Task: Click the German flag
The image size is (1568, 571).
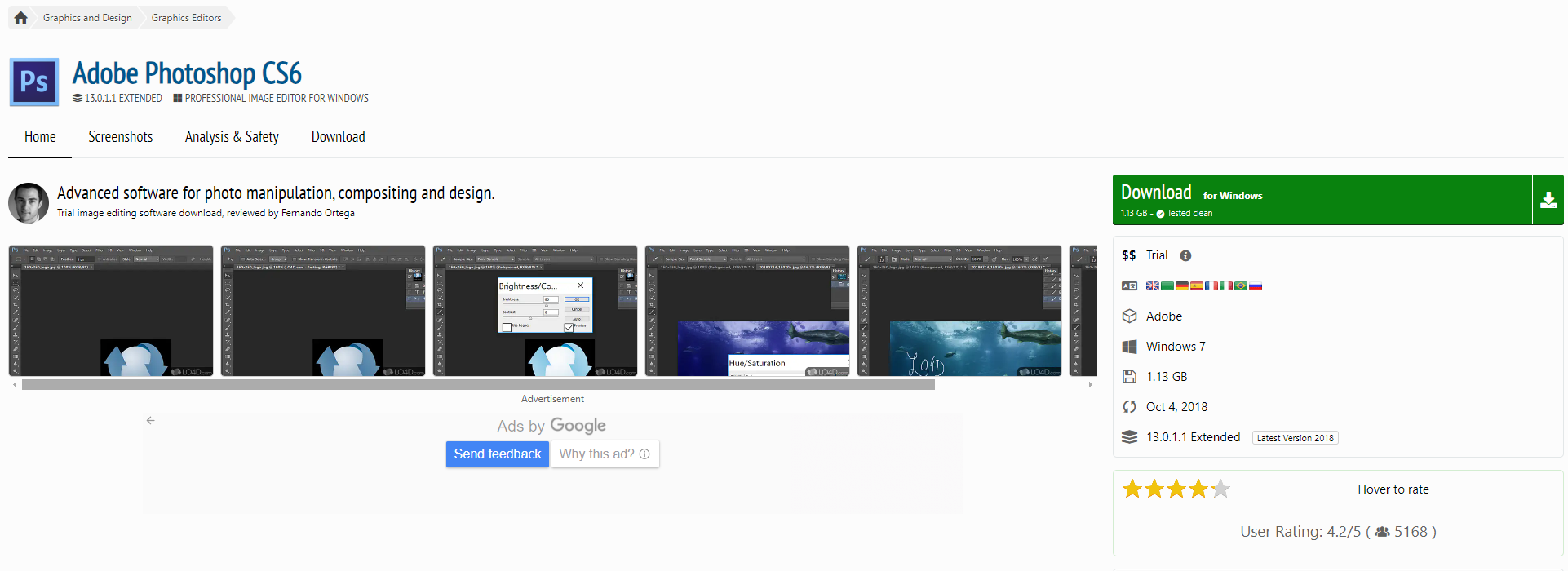Action: (x=1182, y=285)
